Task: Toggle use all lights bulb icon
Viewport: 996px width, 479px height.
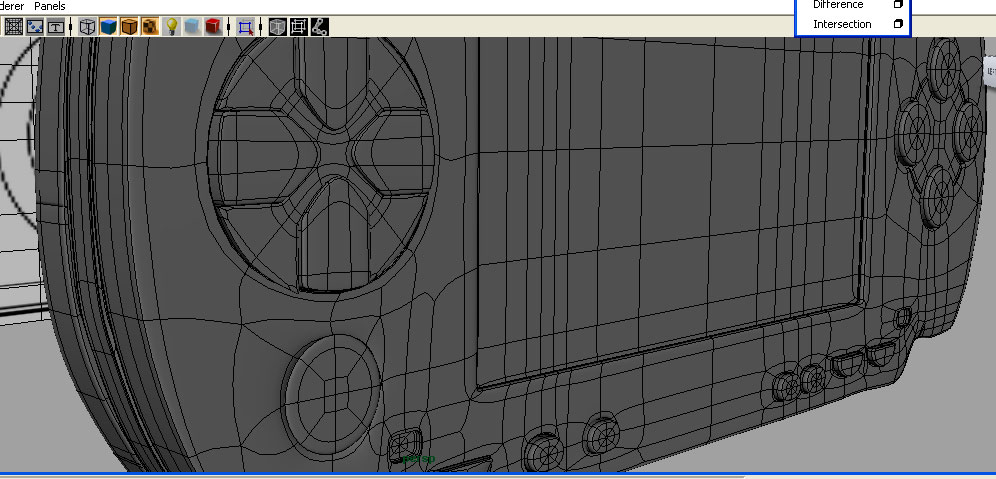Action: (172, 27)
